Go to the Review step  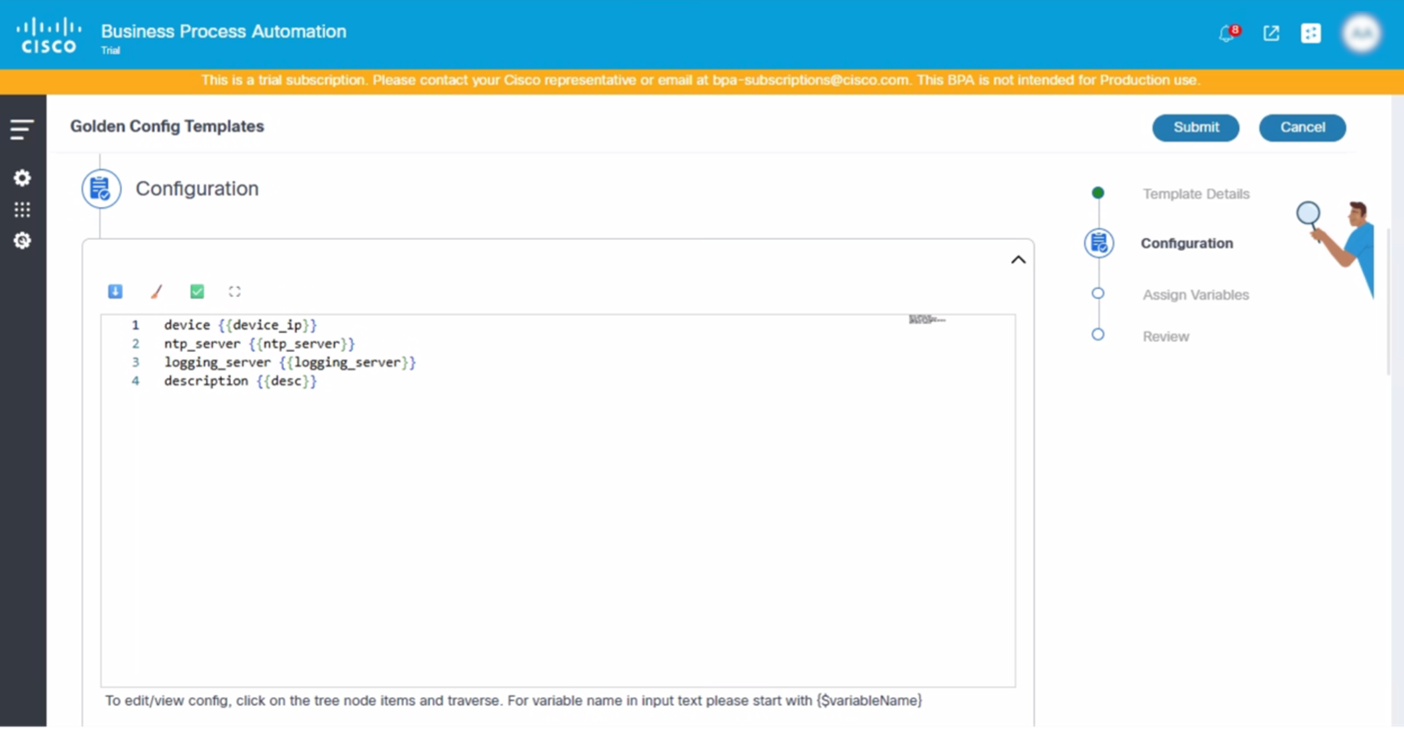(x=1166, y=337)
